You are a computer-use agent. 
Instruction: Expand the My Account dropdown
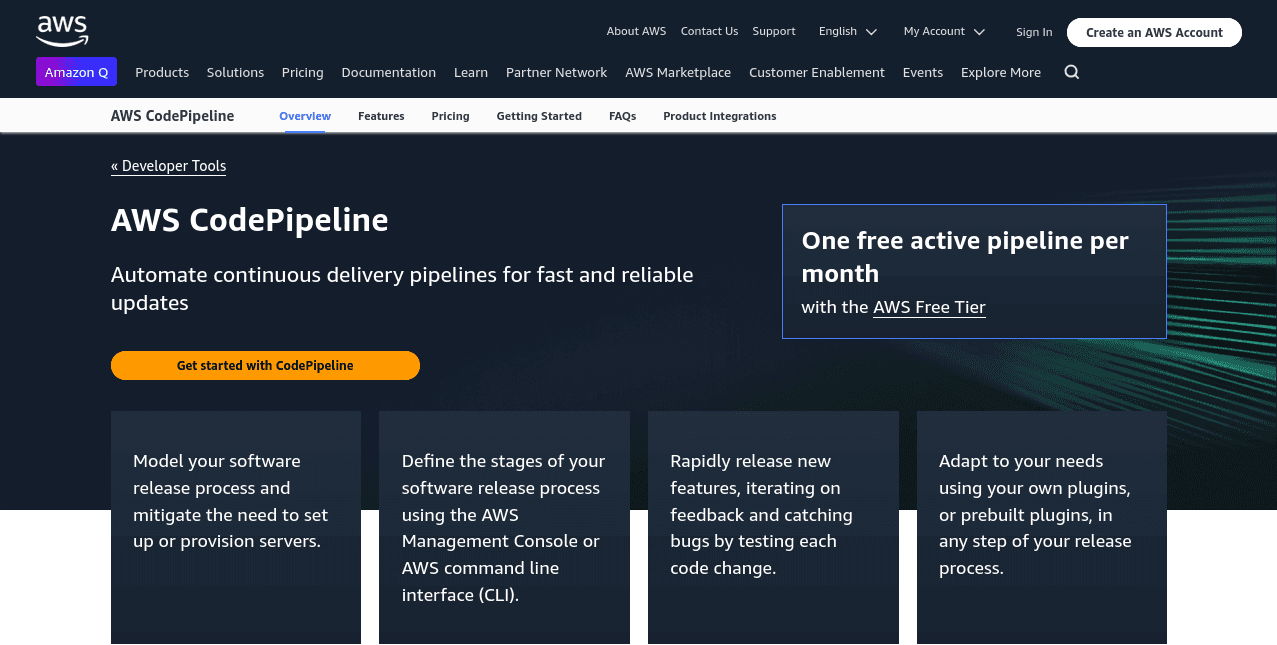[x=944, y=31]
